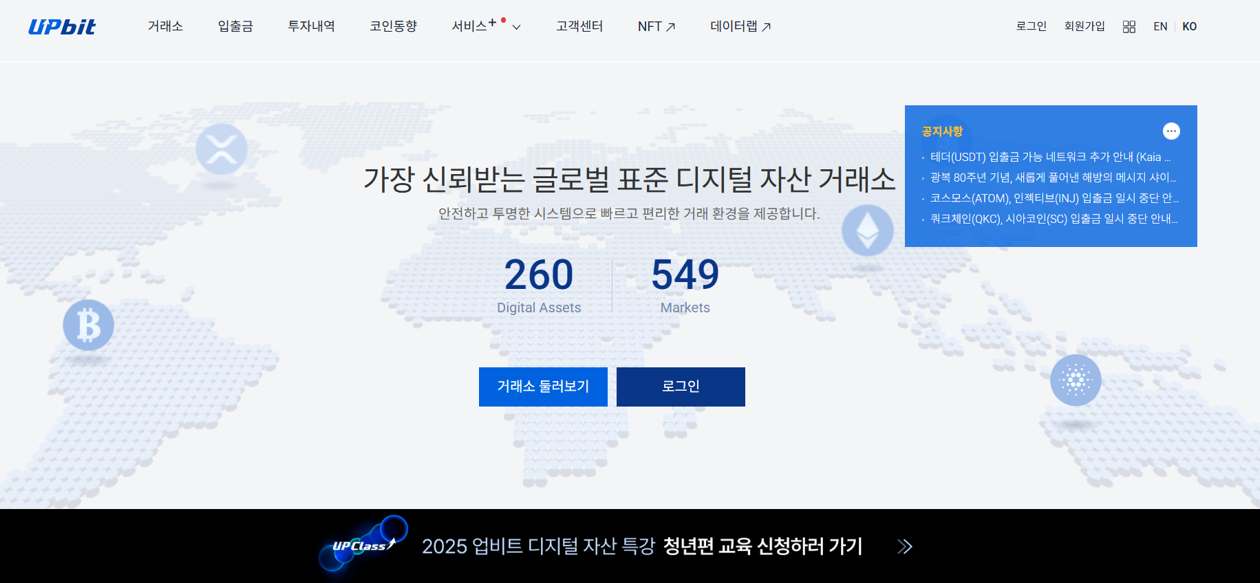The height and width of the screenshot is (583, 1260).
Task: Click the Ethereum coin icon
Action: click(867, 230)
